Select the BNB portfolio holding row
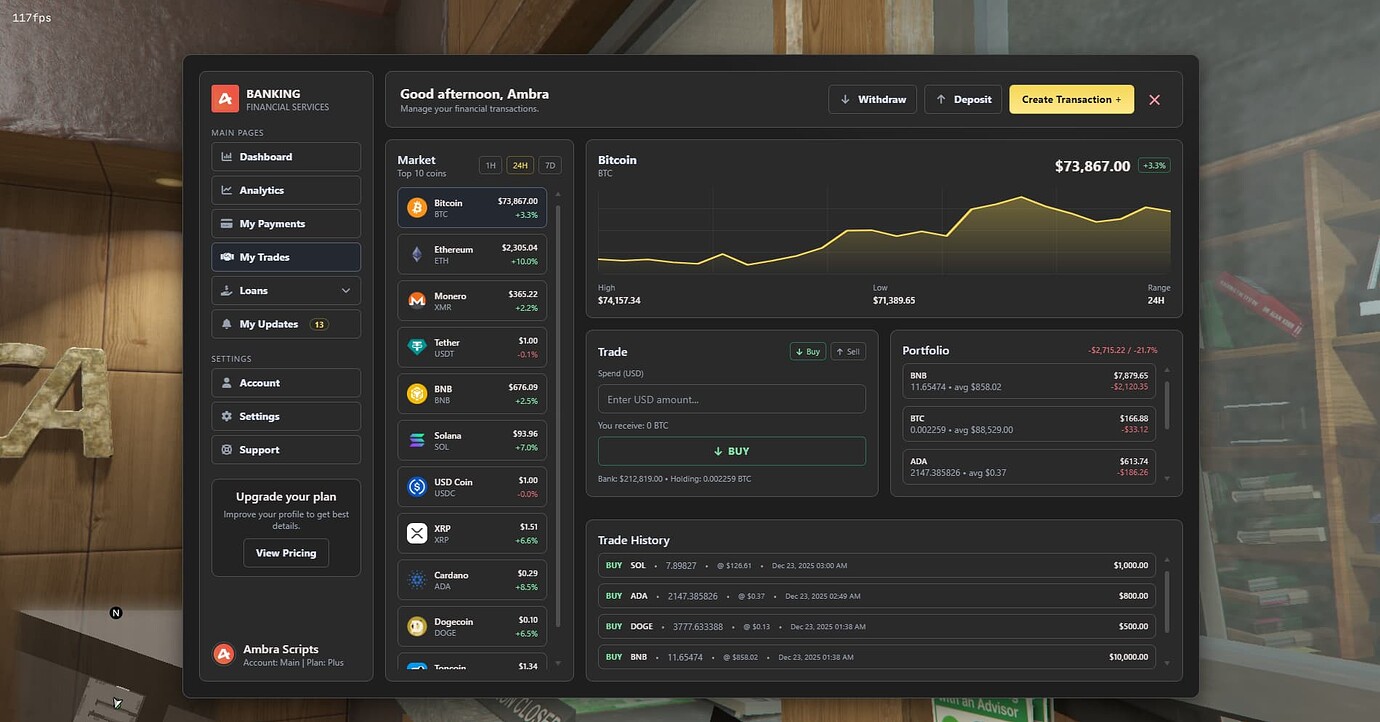Image resolution: width=1380 pixels, height=722 pixels. tap(1029, 381)
